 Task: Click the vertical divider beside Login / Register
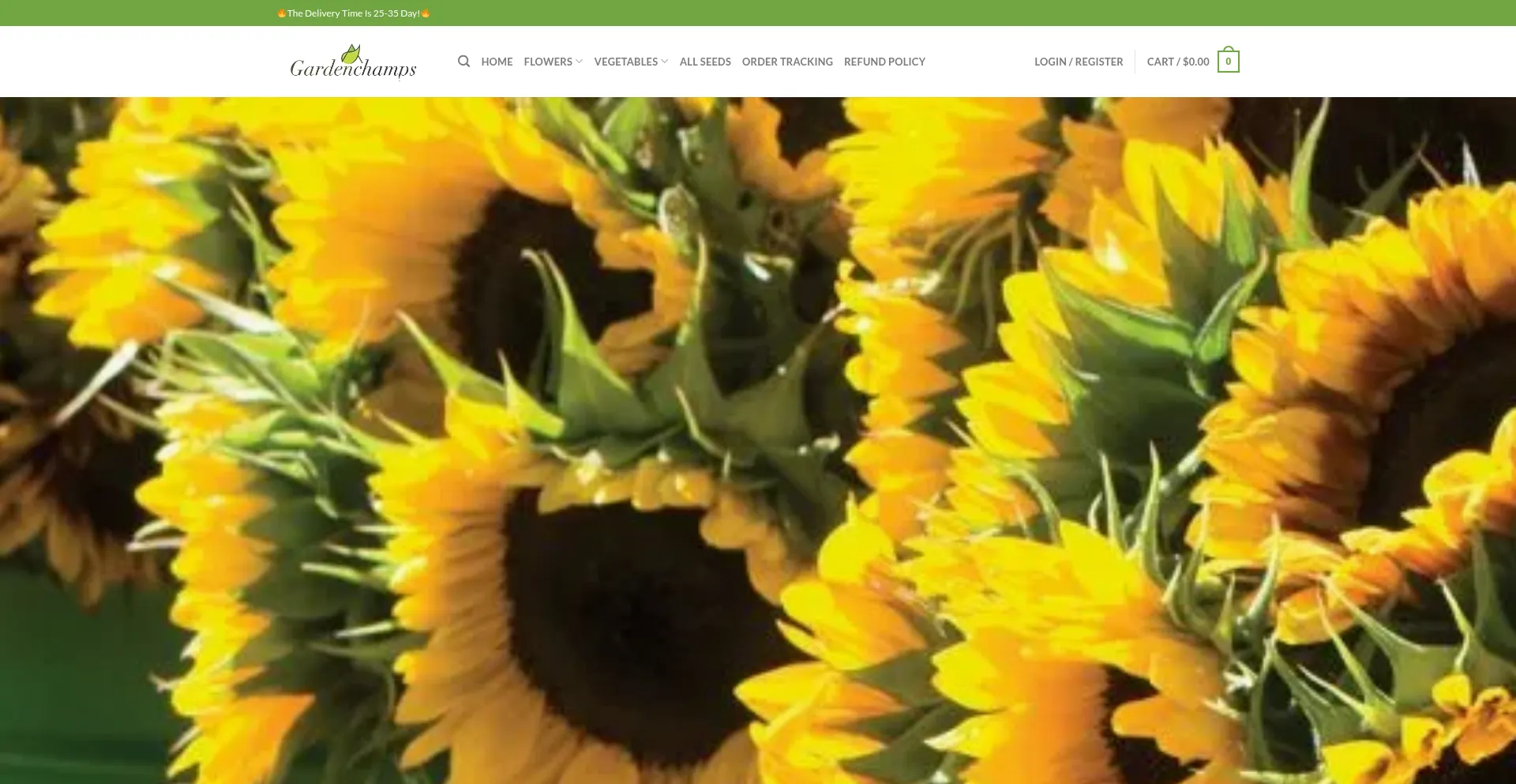[x=1135, y=62]
